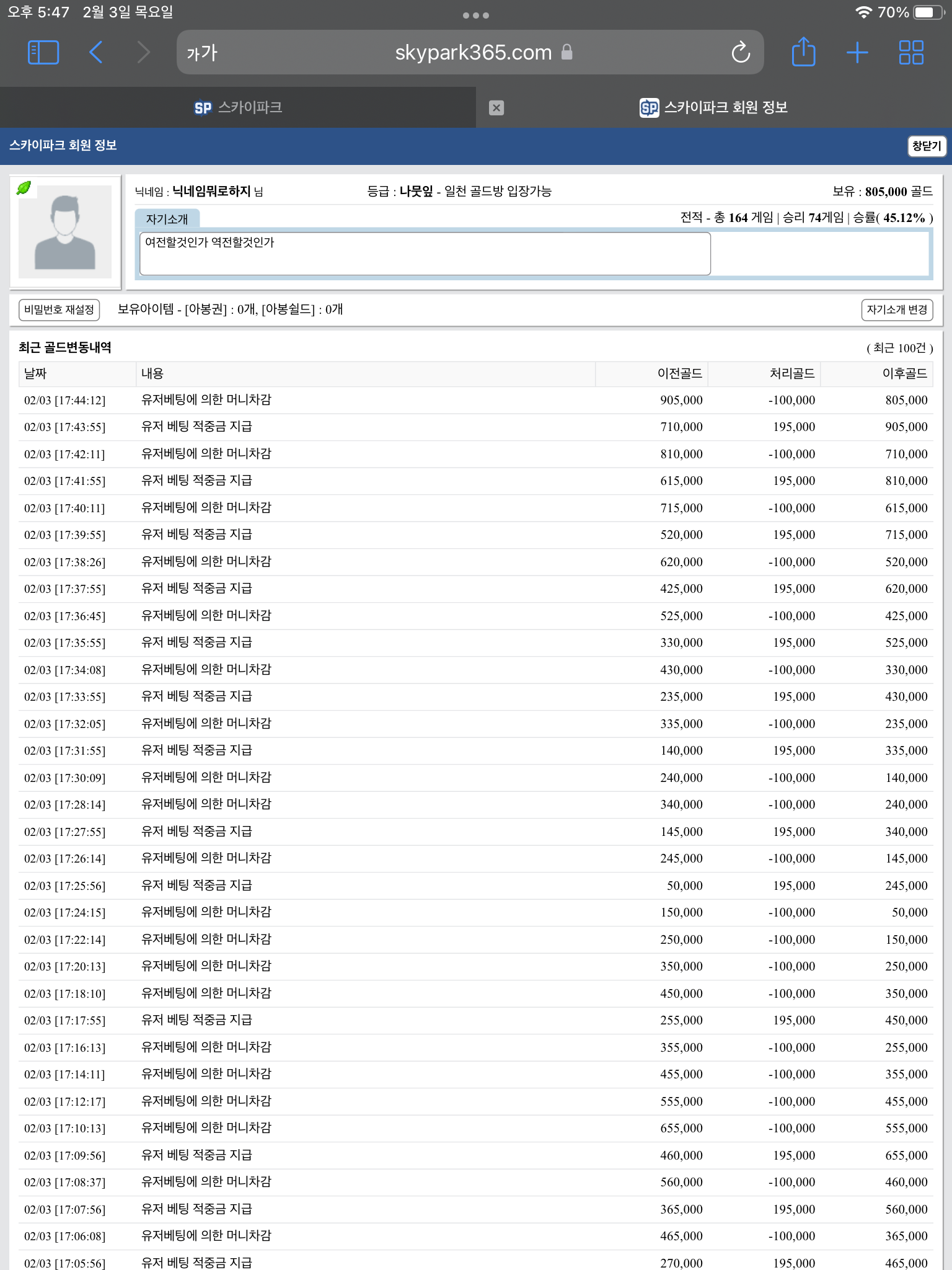Click the self-introduction text box
Viewport: 952px width, 1270px height.
(x=425, y=254)
